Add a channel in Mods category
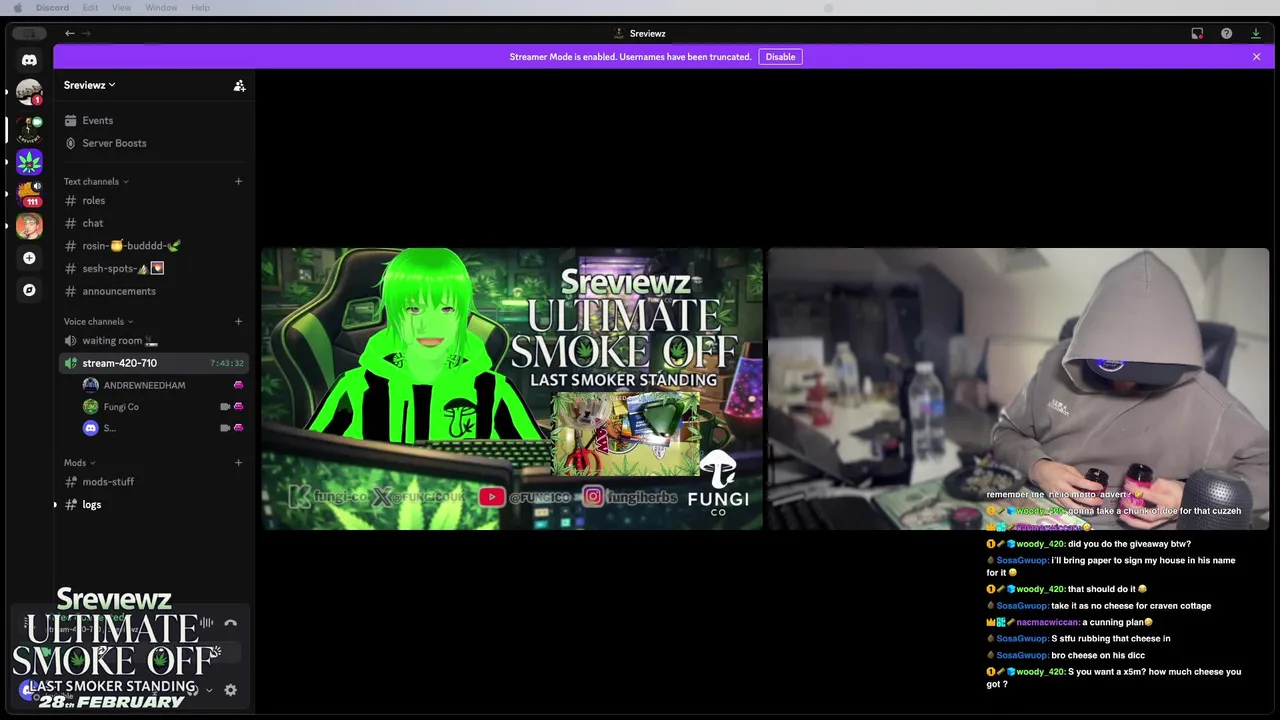 238,462
